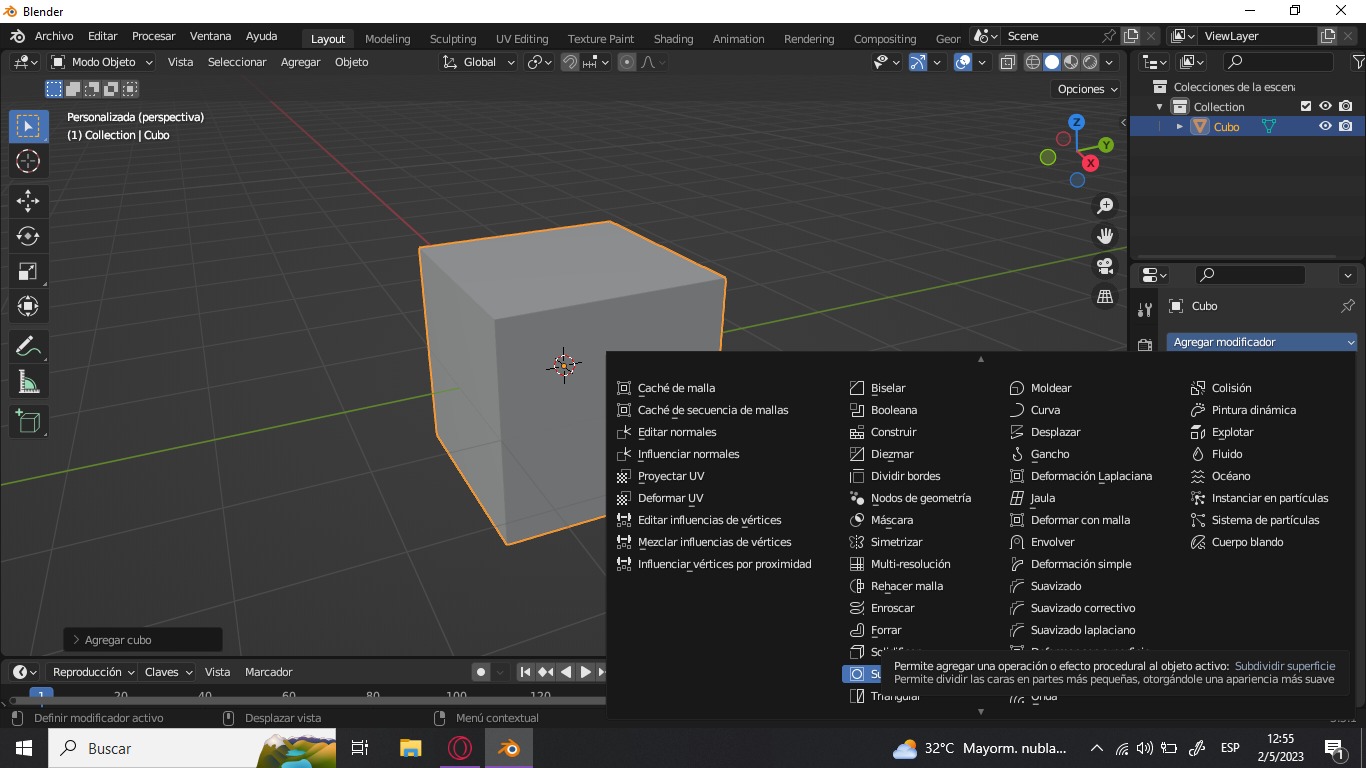Image resolution: width=1366 pixels, height=768 pixels.
Task: Expand the Cubo item in the outliner
Action: (x=1180, y=127)
